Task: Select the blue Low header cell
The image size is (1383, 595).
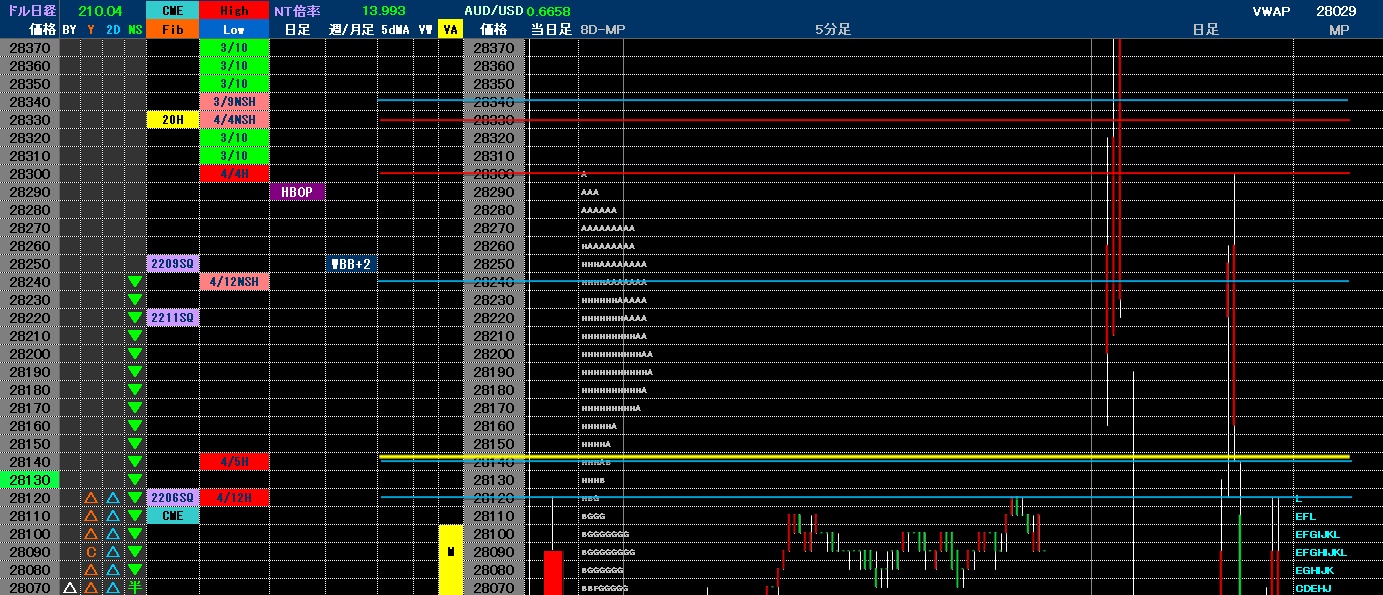Action: coord(234,30)
